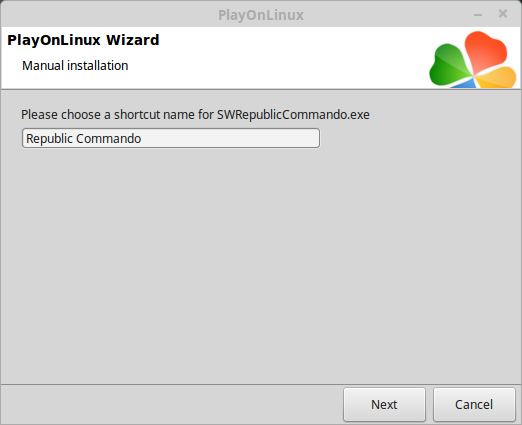Click the green leaf of the logo

[448, 66]
